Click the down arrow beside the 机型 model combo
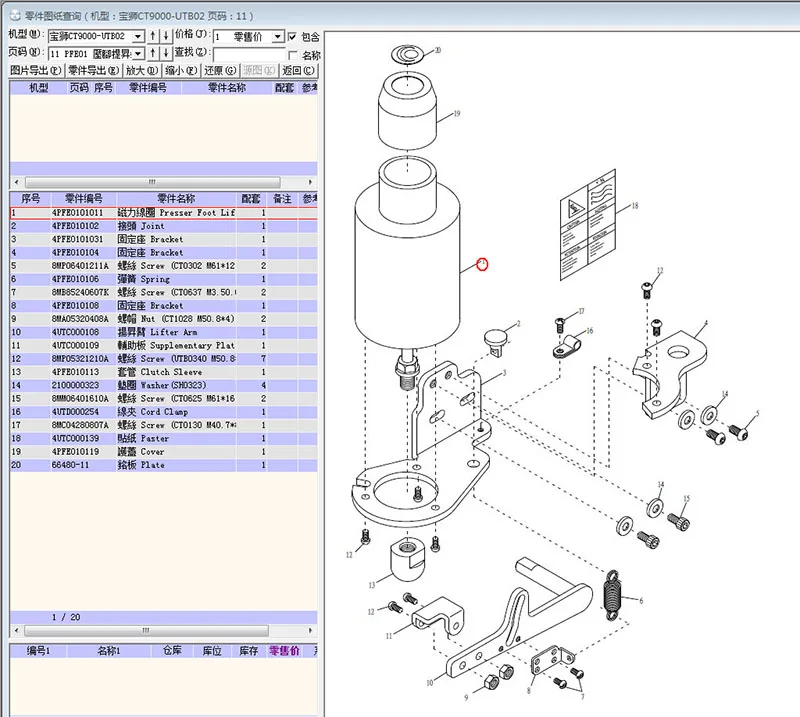 (166, 36)
